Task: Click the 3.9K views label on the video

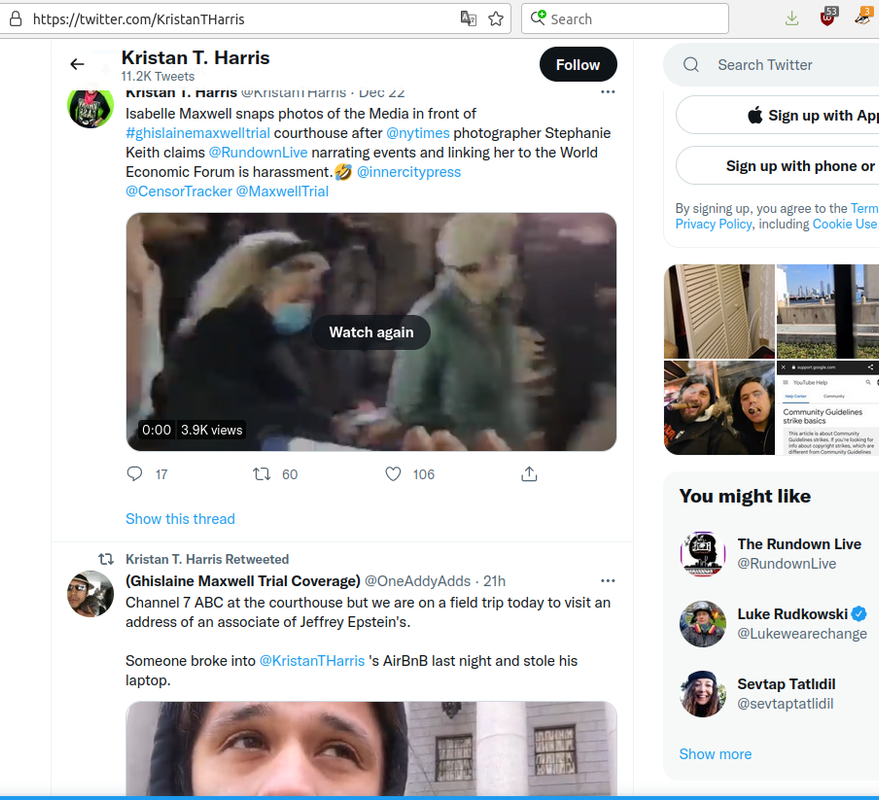Action: 211,431
